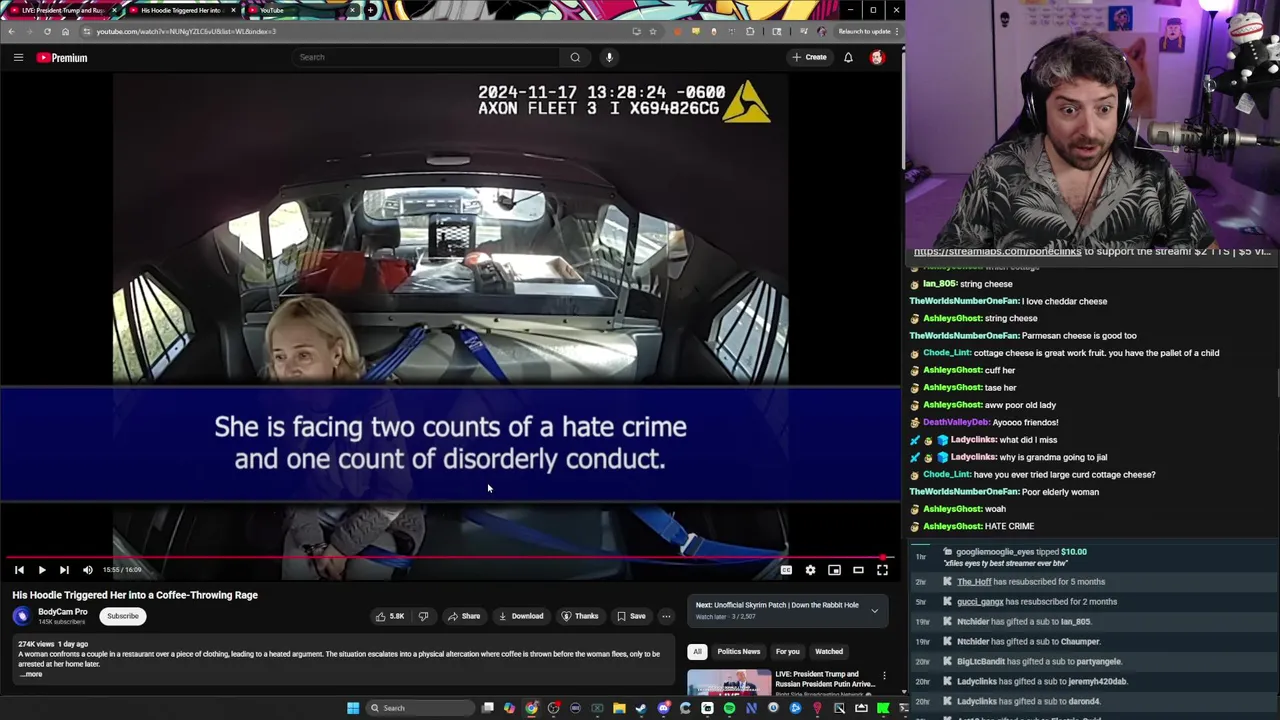Share the video
Screen dimensions: 1280x720
464,616
